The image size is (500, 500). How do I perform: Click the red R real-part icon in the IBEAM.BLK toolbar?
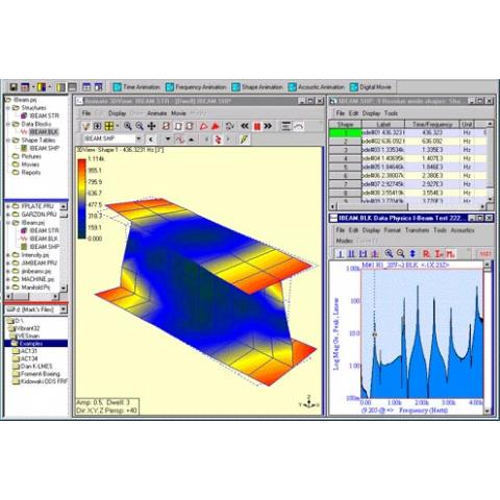pos(426,254)
